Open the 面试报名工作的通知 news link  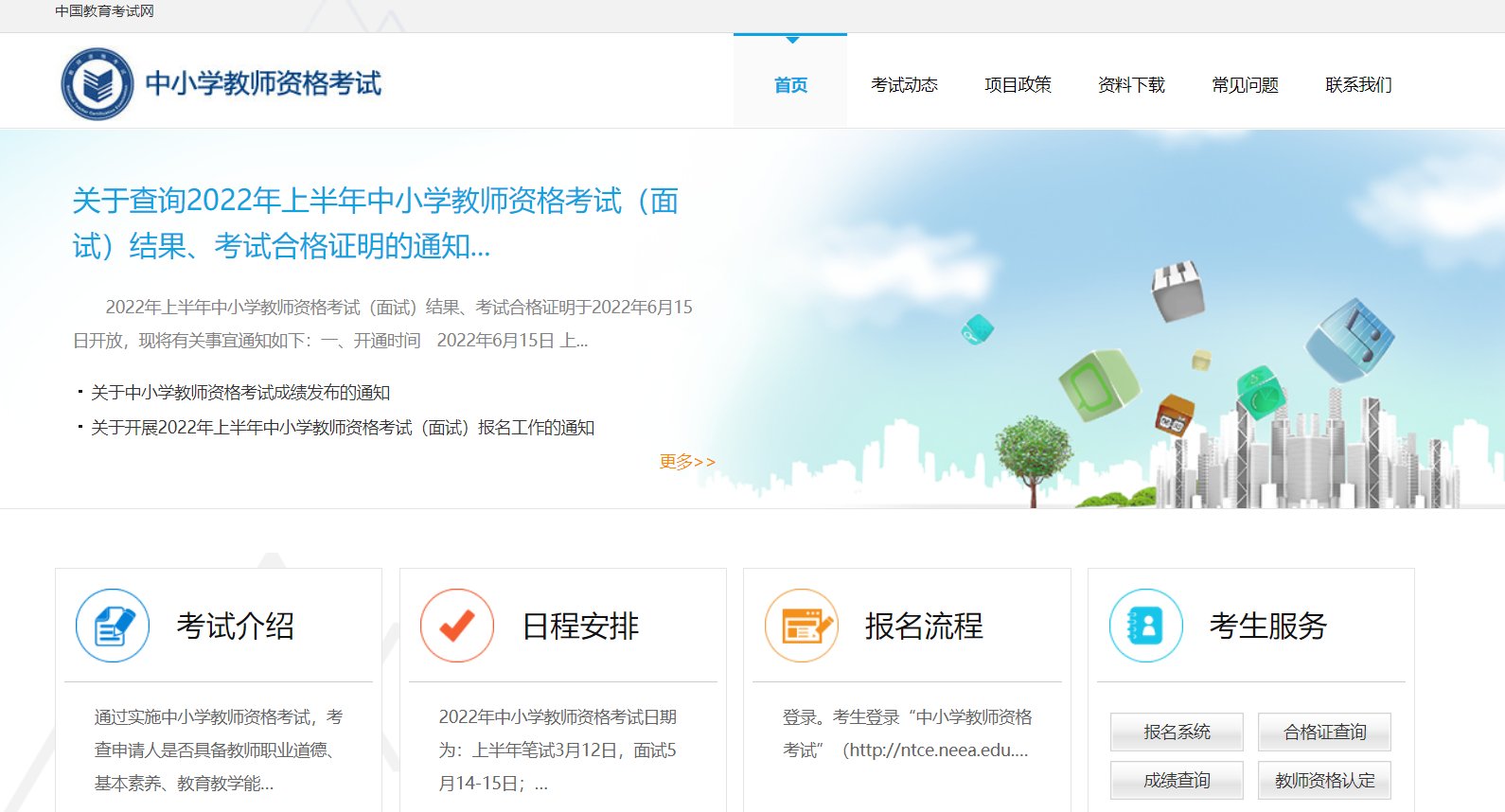[343, 428]
